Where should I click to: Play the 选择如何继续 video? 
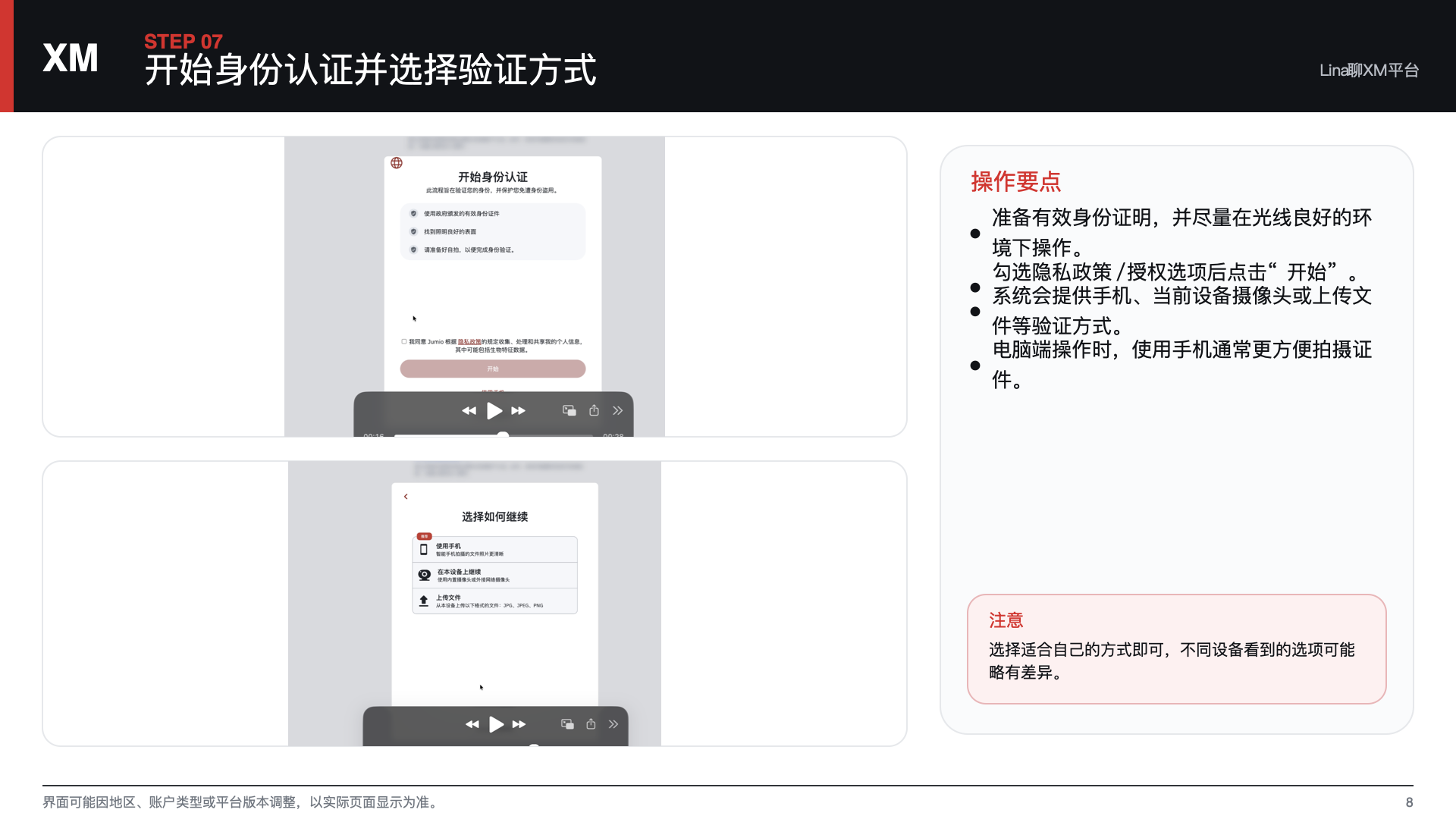click(497, 725)
